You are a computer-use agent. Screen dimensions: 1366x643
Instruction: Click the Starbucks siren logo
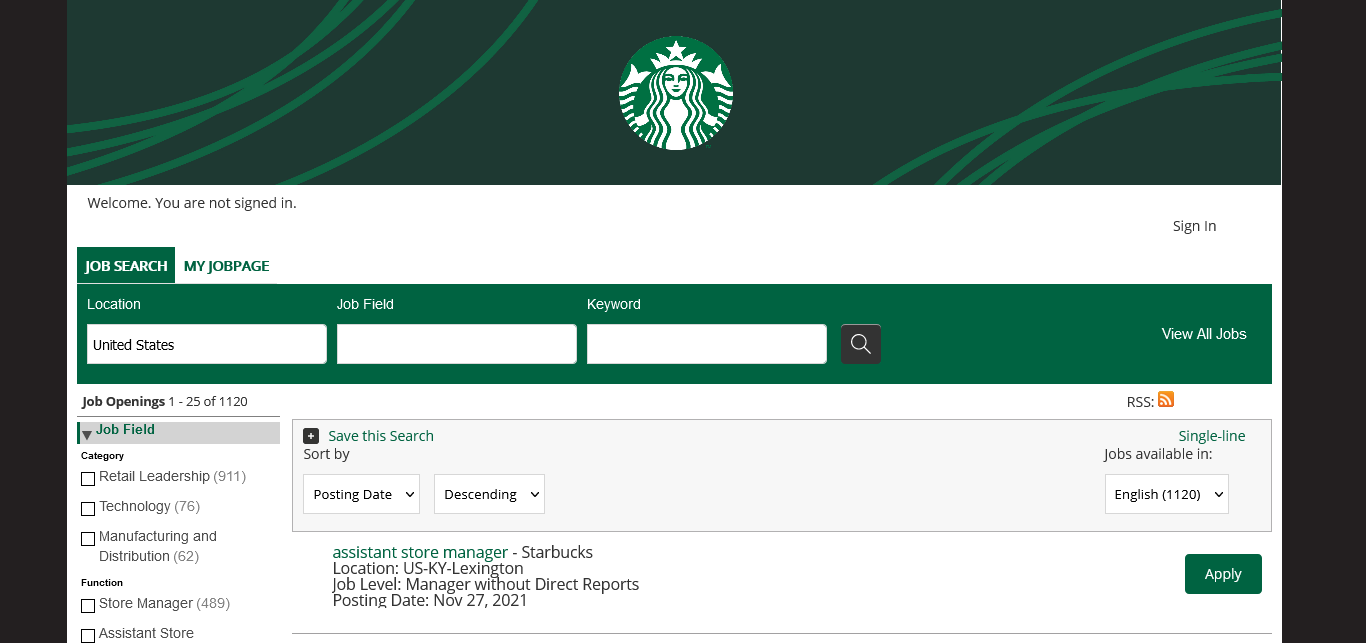(676, 93)
